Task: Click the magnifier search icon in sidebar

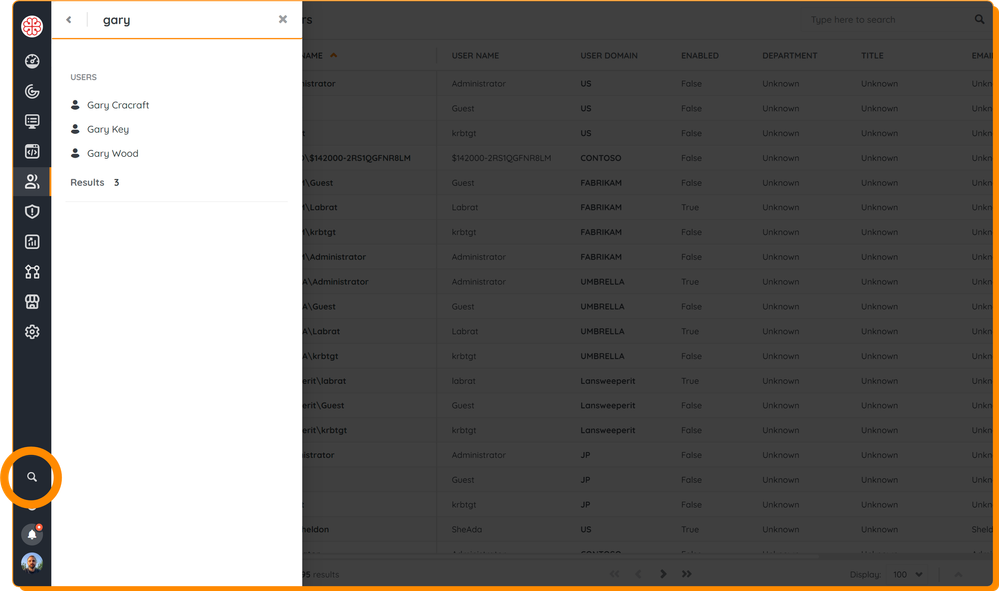Action: (32, 477)
